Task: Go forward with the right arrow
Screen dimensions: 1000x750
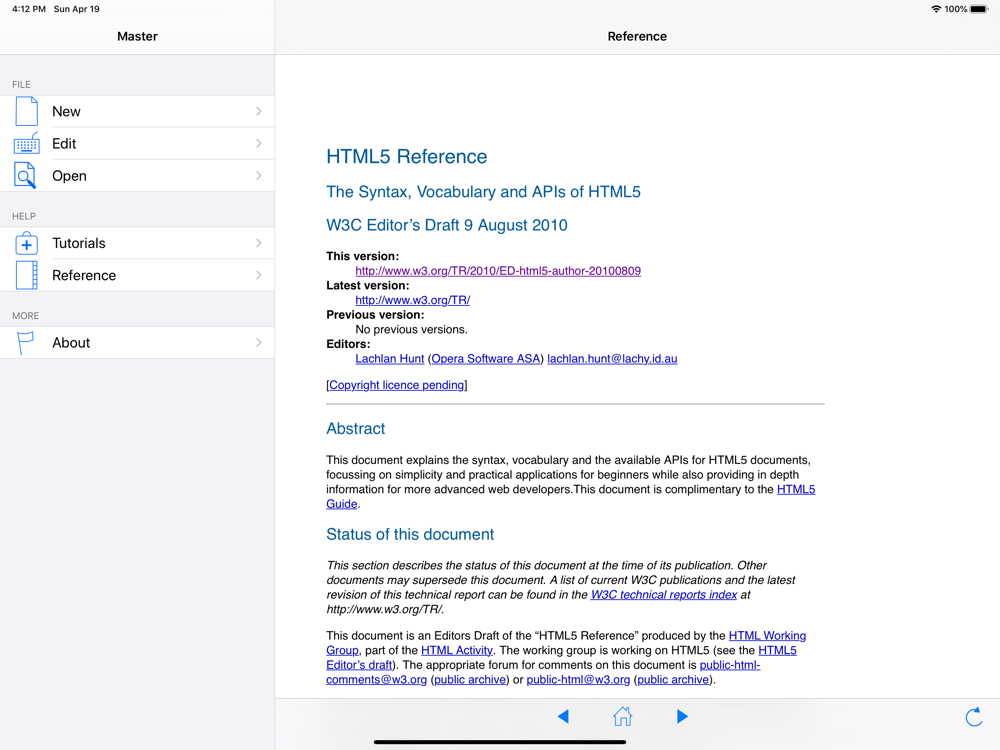Action: point(682,716)
